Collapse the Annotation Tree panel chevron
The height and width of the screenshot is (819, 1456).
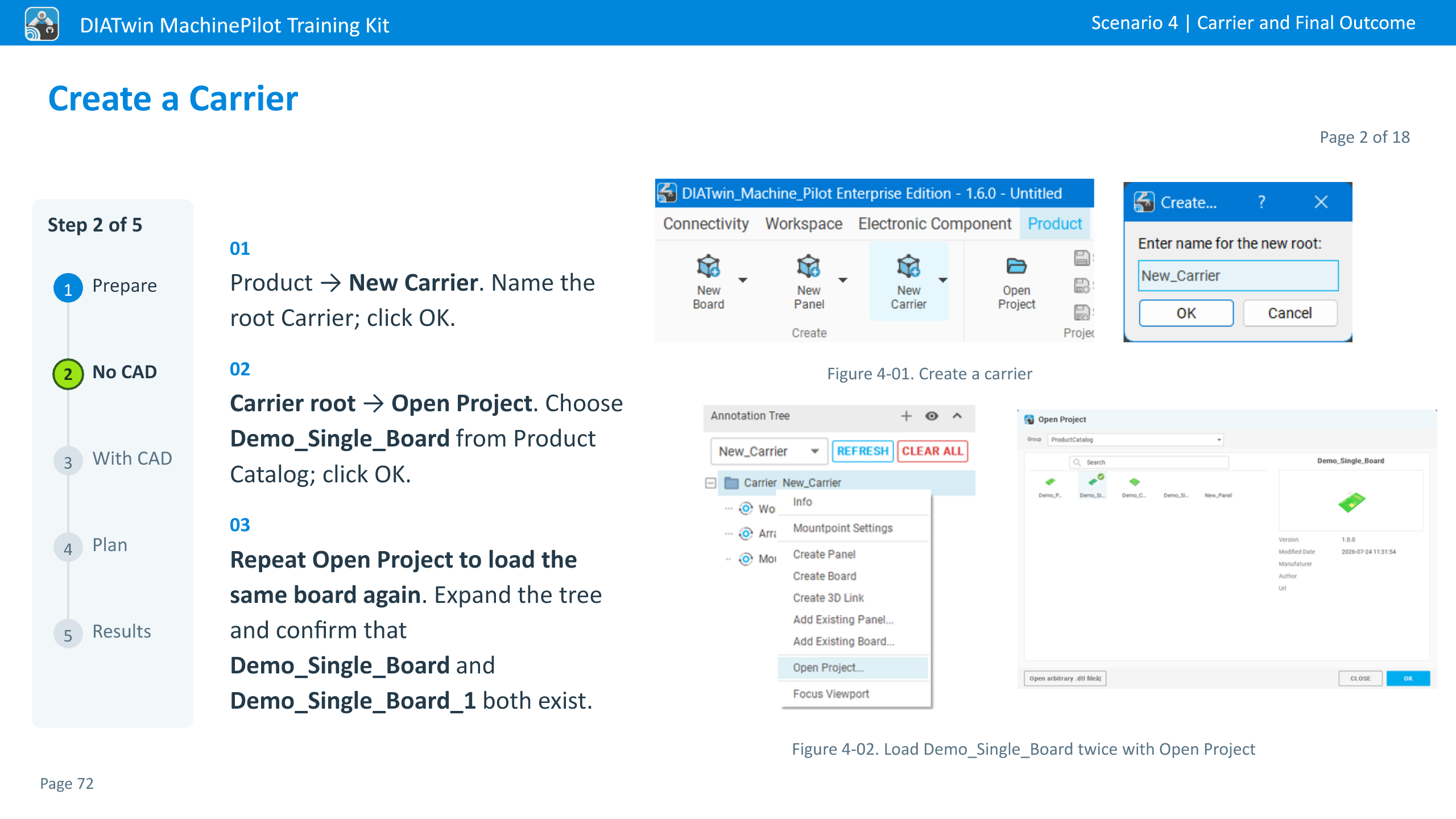tap(957, 416)
